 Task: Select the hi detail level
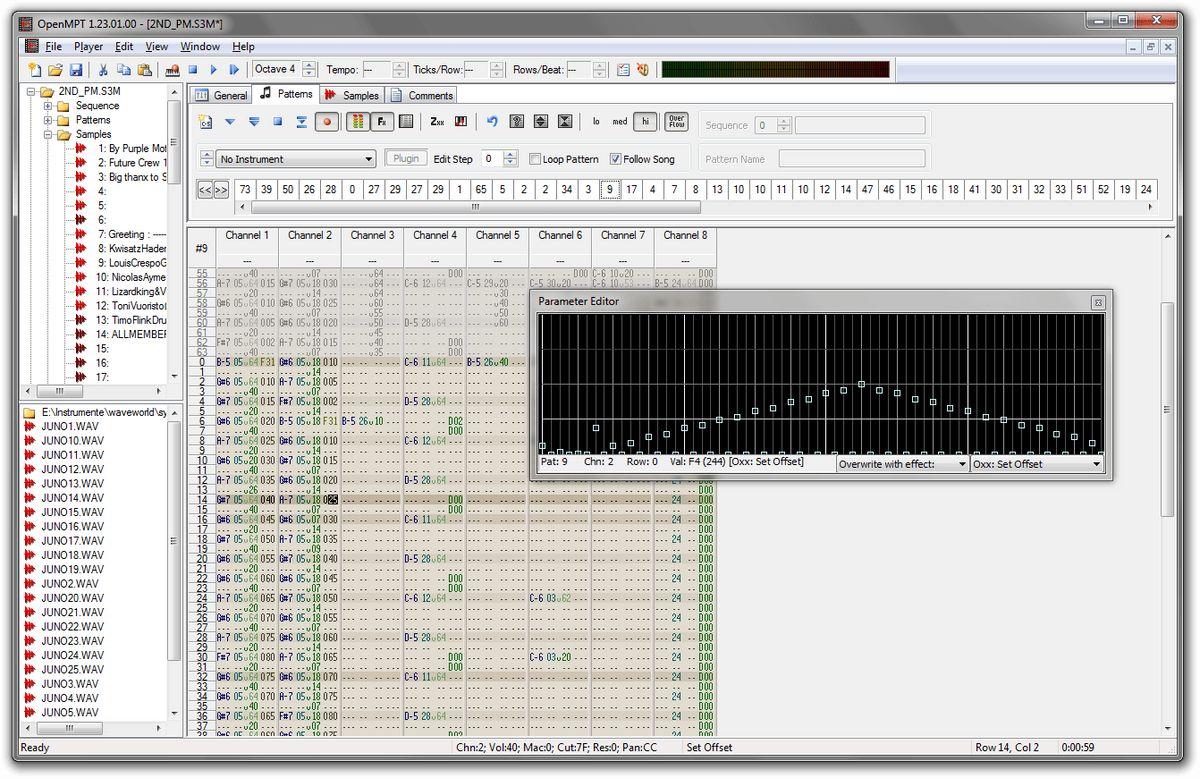point(645,122)
